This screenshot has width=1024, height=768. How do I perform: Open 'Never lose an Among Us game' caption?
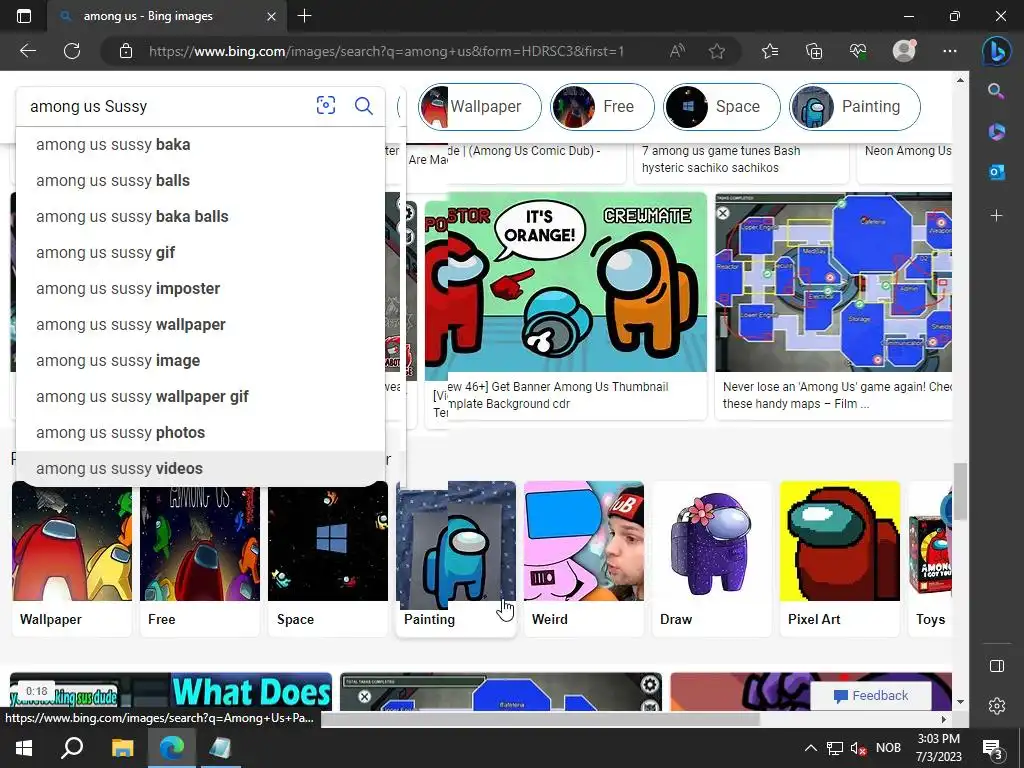837,395
